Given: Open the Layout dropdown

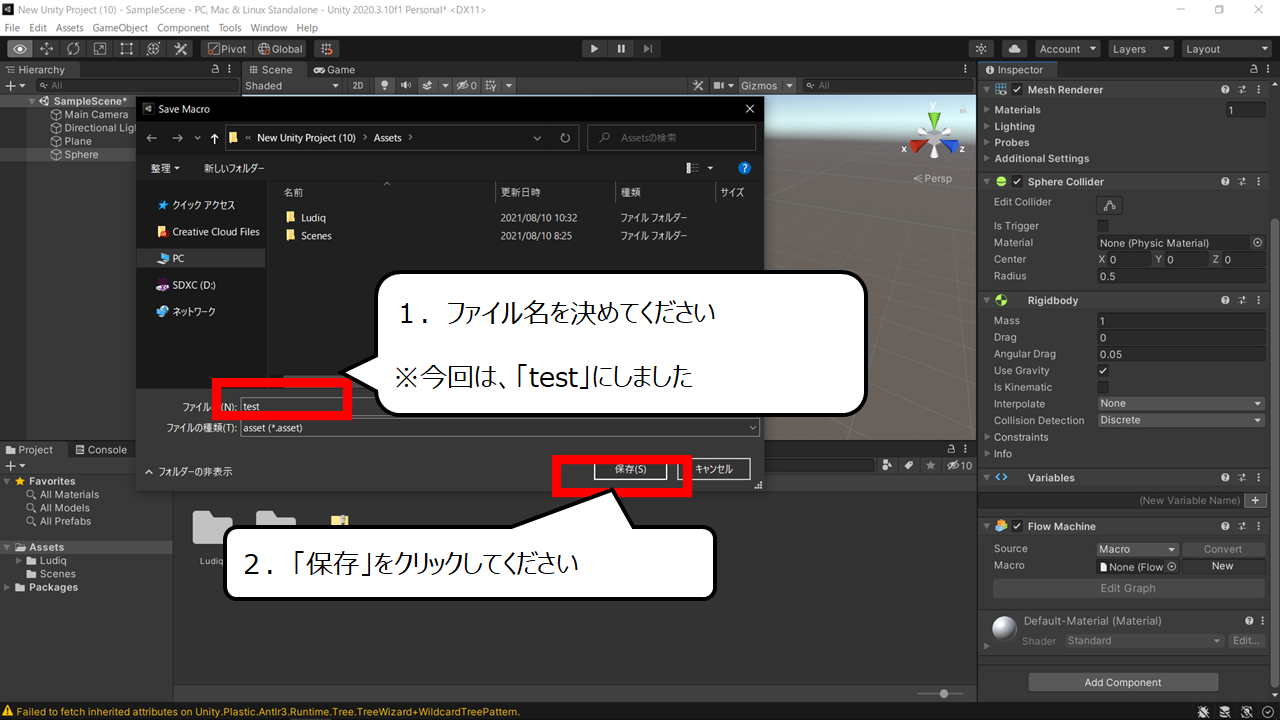Looking at the screenshot, I should (1226, 48).
